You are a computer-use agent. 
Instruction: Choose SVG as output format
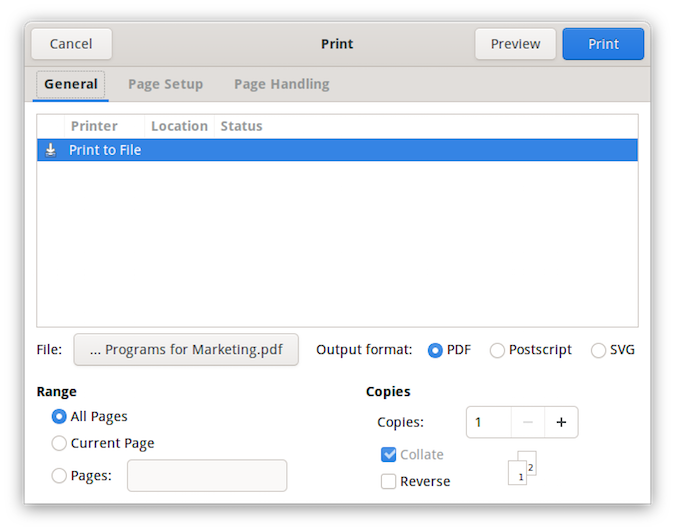click(x=598, y=350)
